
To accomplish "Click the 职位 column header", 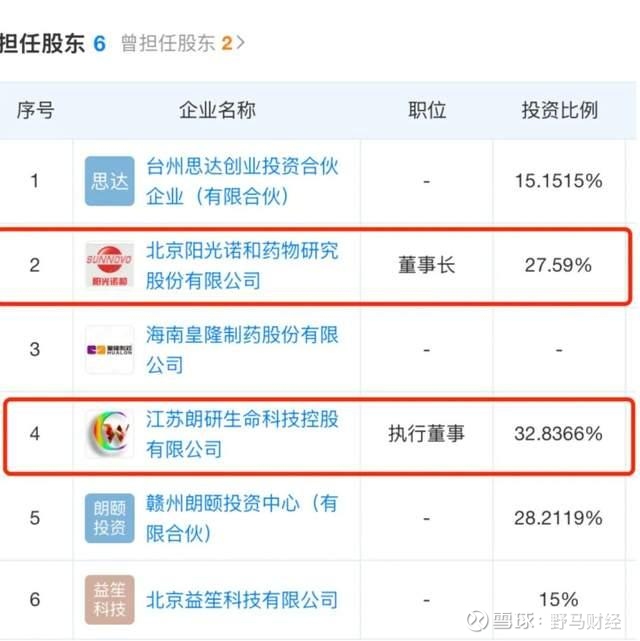I will (427, 109).
